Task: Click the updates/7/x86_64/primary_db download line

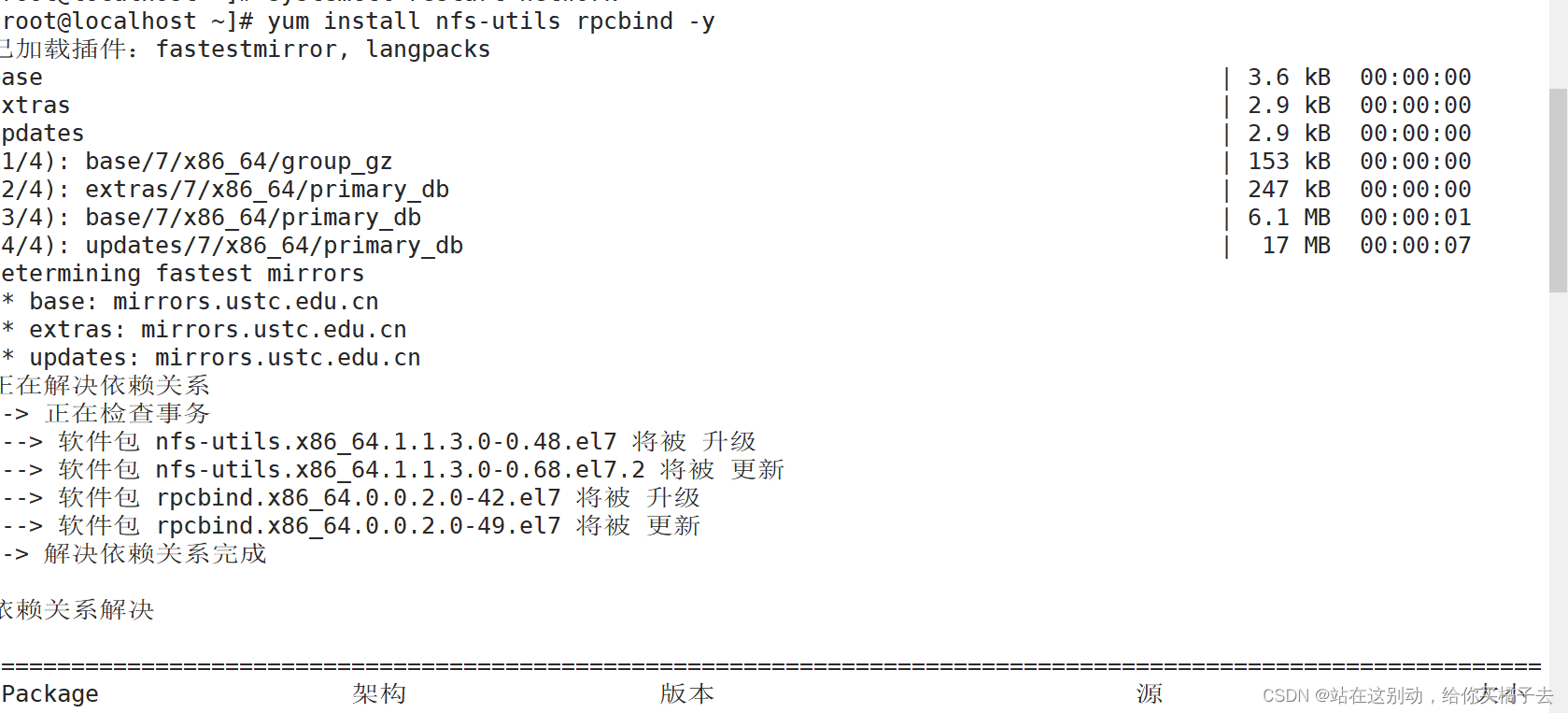Action: click(x=274, y=246)
